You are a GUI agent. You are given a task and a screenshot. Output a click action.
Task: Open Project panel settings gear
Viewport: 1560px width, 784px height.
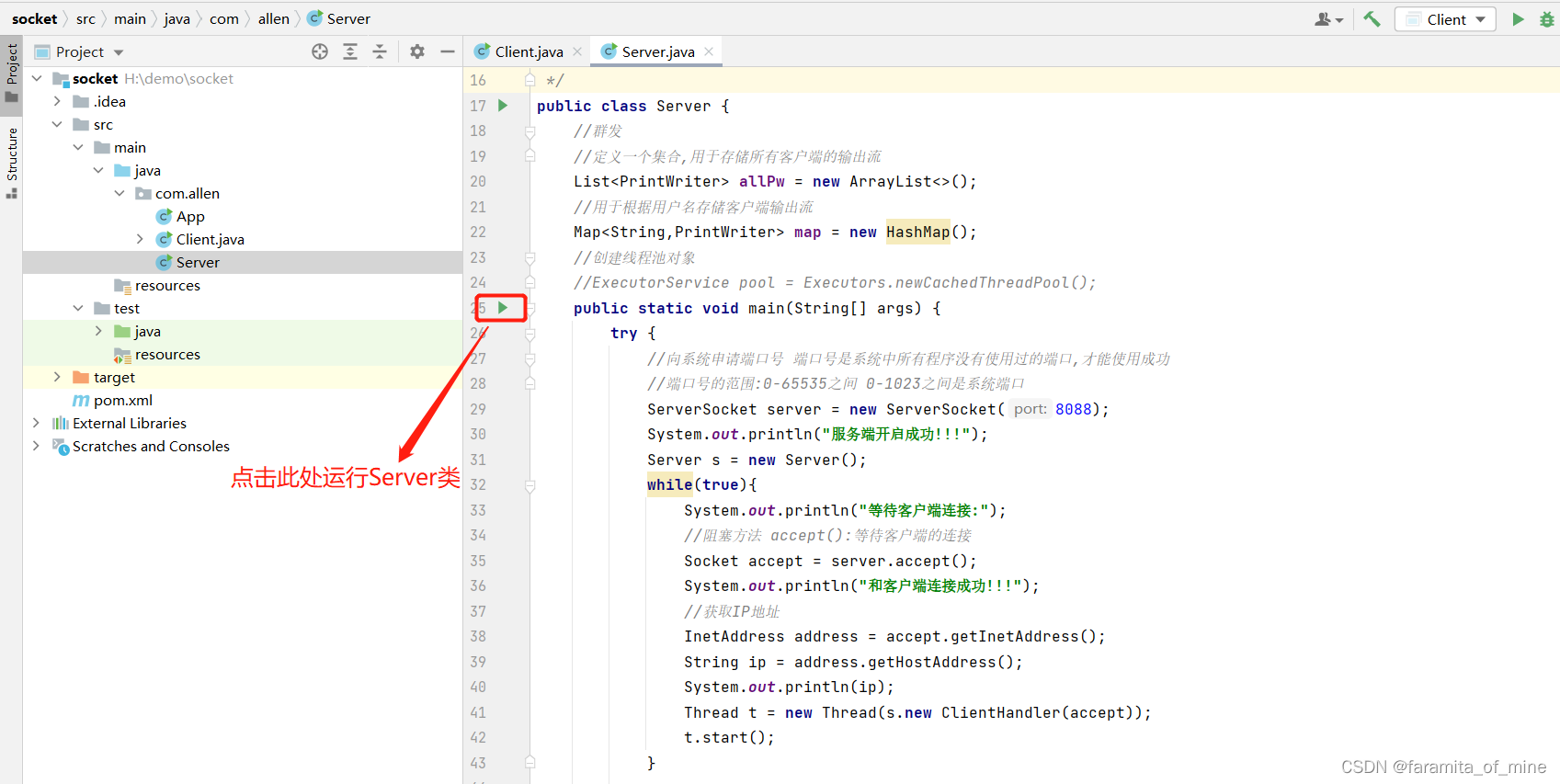[417, 51]
